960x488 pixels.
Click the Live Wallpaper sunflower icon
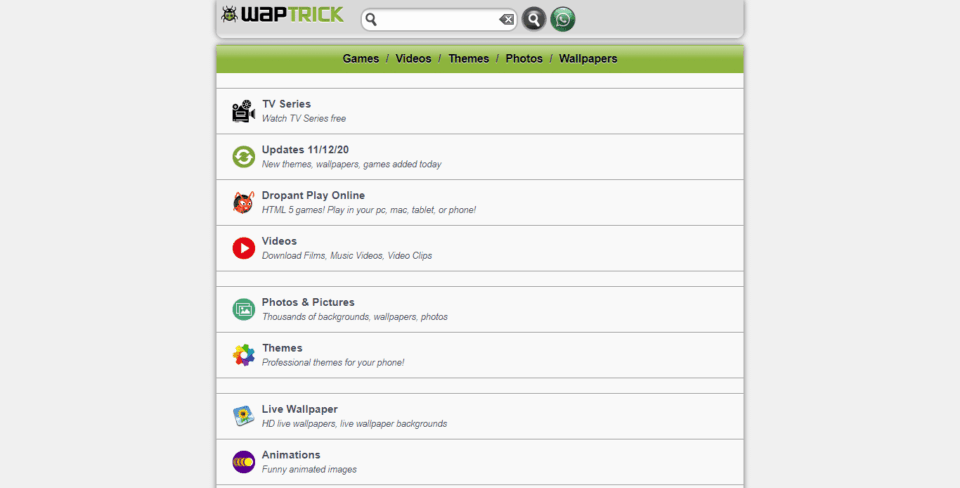point(244,416)
